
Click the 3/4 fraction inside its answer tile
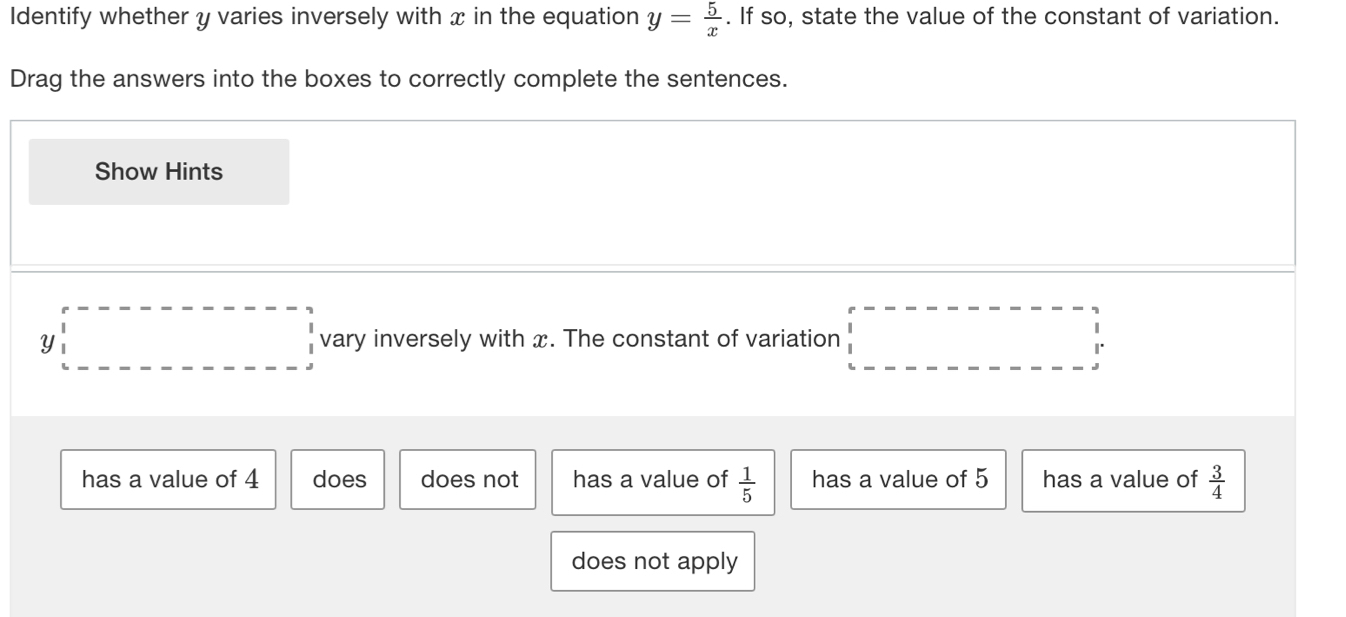point(1216,481)
